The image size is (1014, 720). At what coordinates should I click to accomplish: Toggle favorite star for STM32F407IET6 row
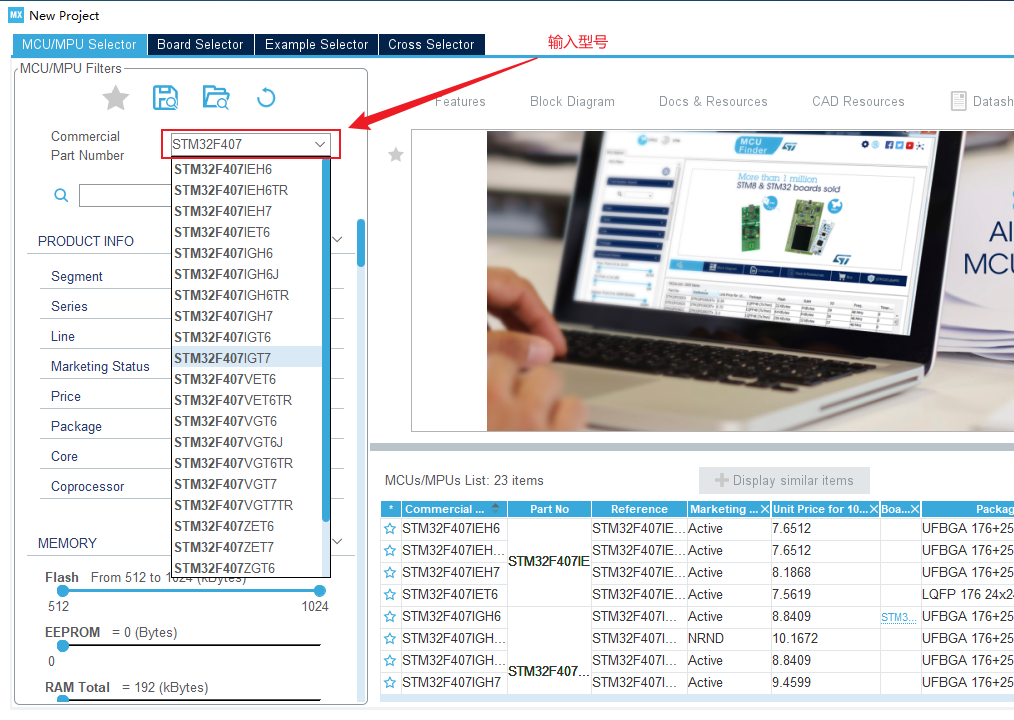pos(390,595)
